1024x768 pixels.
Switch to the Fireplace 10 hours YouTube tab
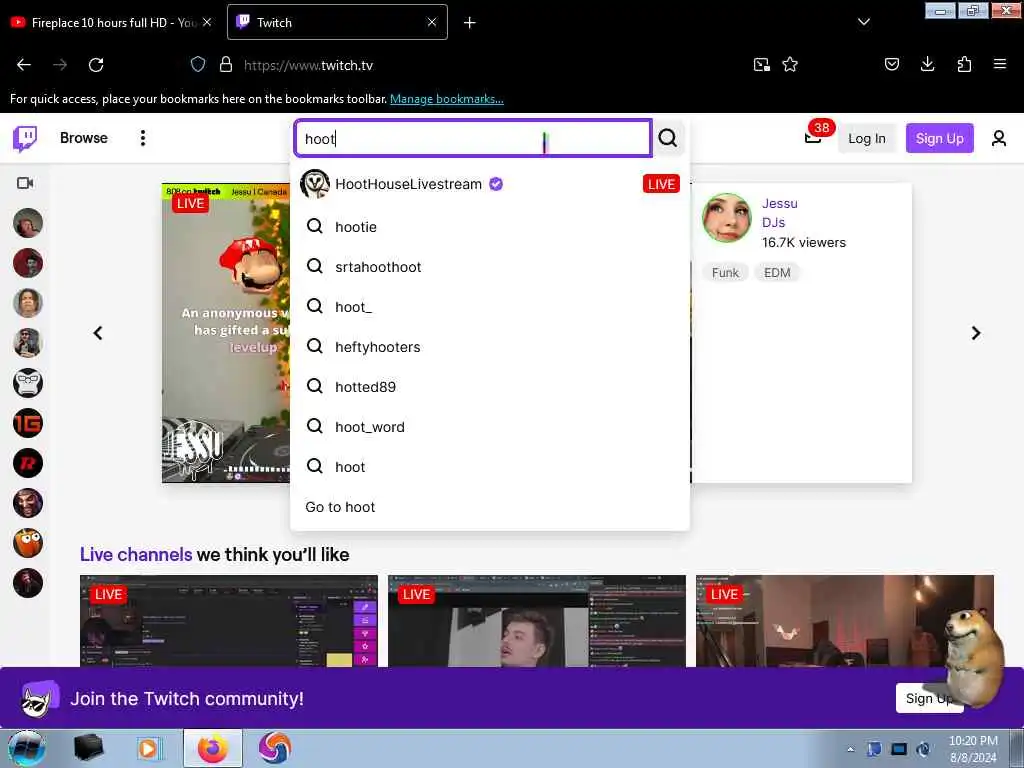coord(111,22)
